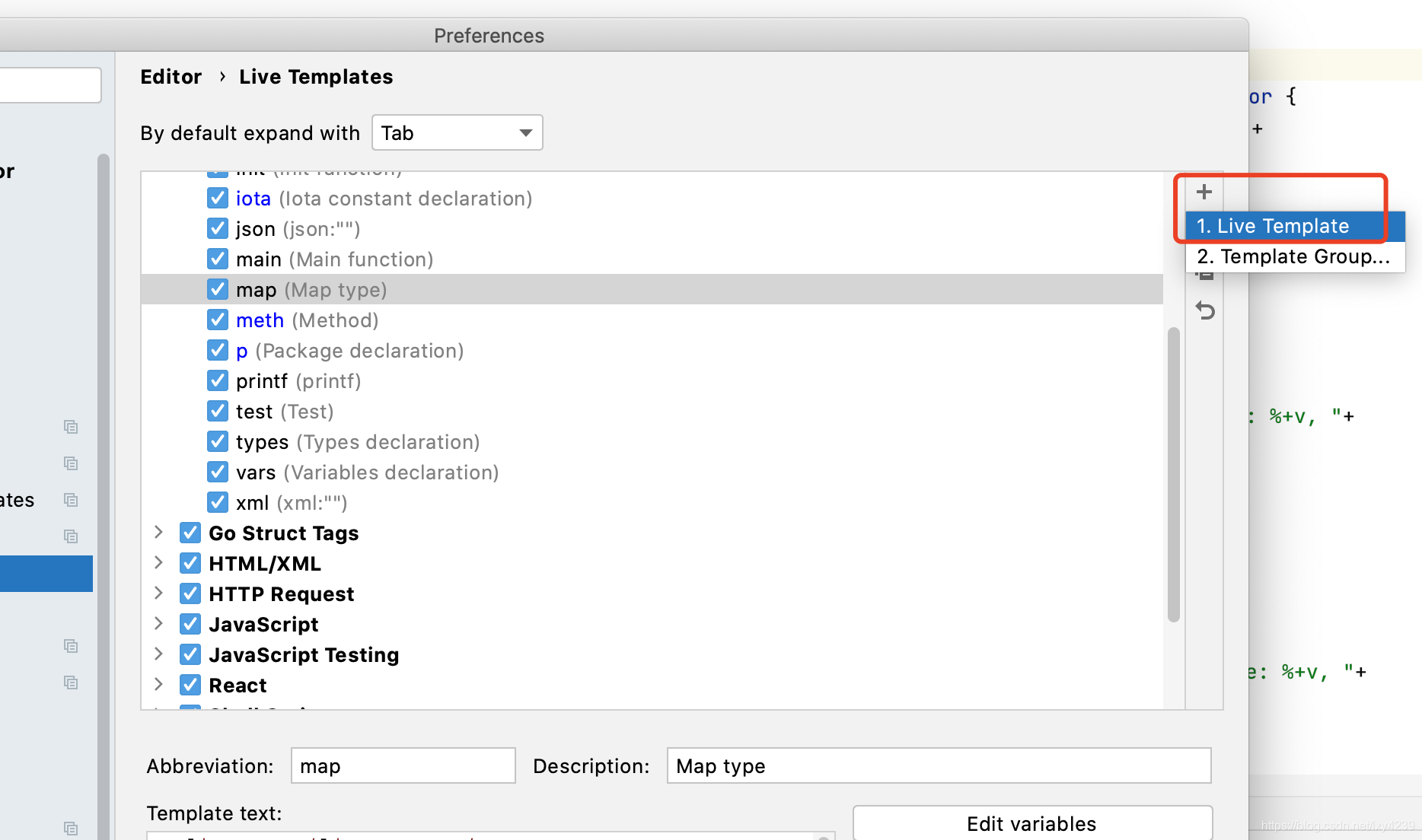The width and height of the screenshot is (1422, 840).
Task: Click the plus add template icon
Action: click(x=1204, y=192)
